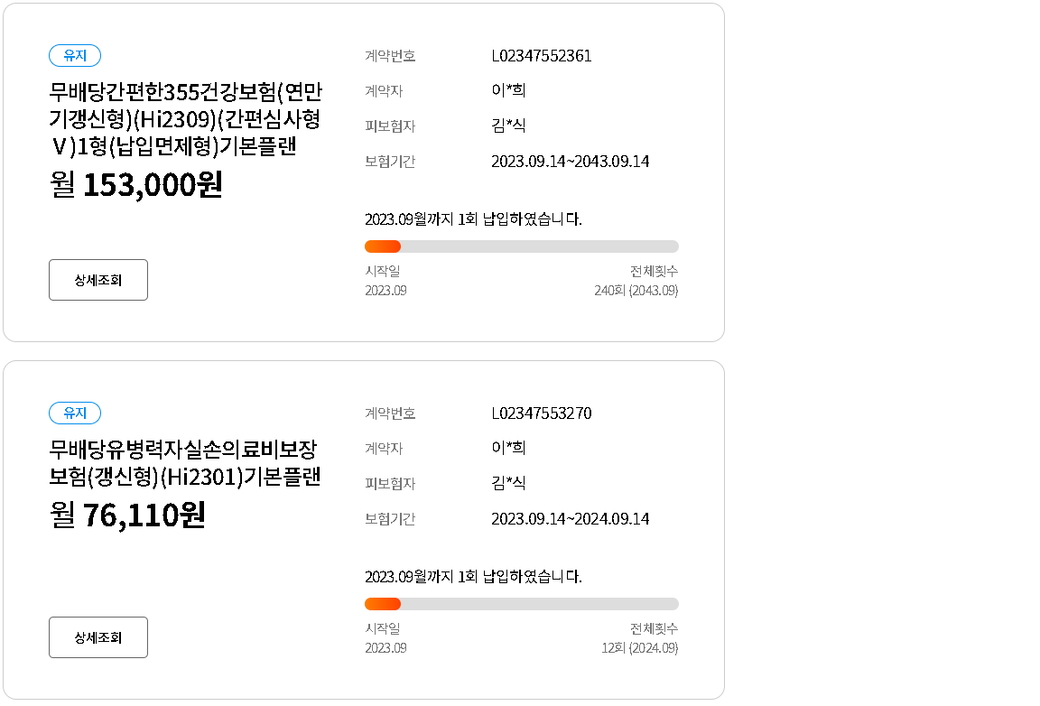Click insurance period 2023.09.14~2043.09.14
Image resolution: width=1040 pixels, height=706 pixels.
tap(570, 161)
